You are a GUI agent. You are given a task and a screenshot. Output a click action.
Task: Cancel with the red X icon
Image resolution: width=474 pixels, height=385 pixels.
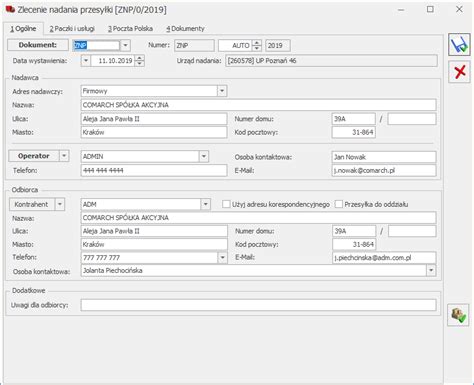[x=459, y=72]
